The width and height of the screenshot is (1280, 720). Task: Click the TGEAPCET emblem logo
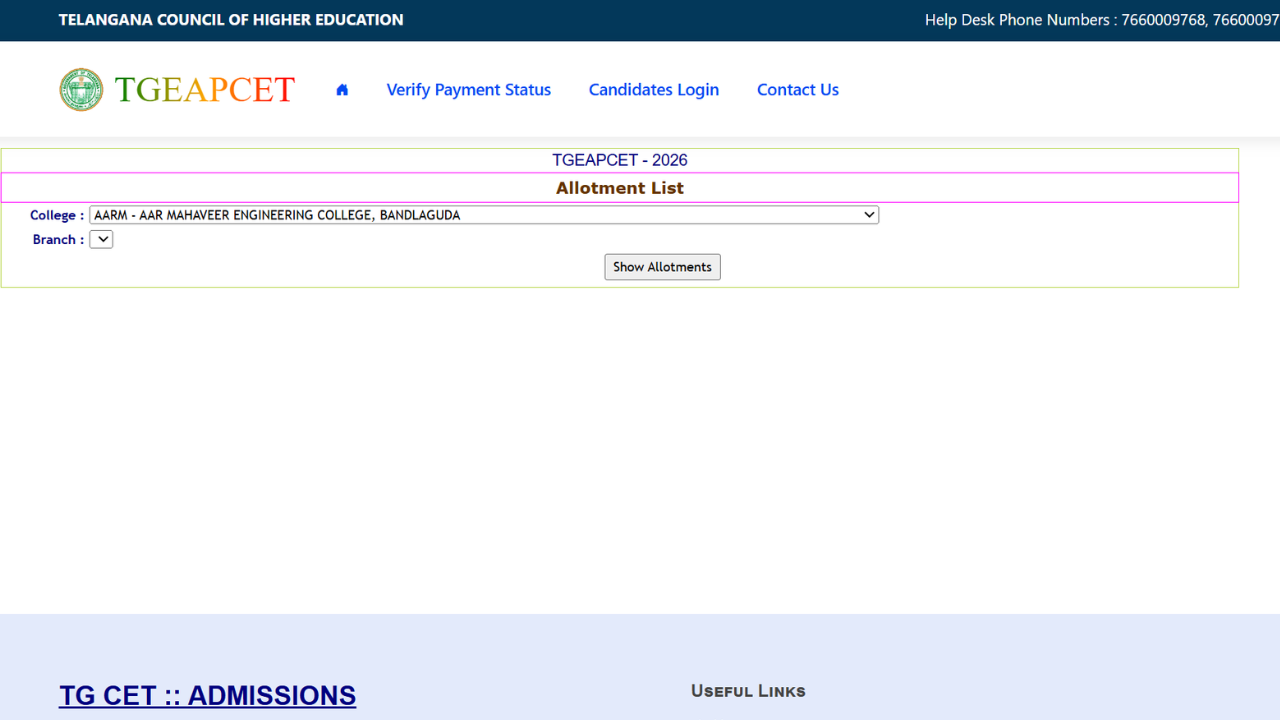pyautogui.click(x=81, y=90)
